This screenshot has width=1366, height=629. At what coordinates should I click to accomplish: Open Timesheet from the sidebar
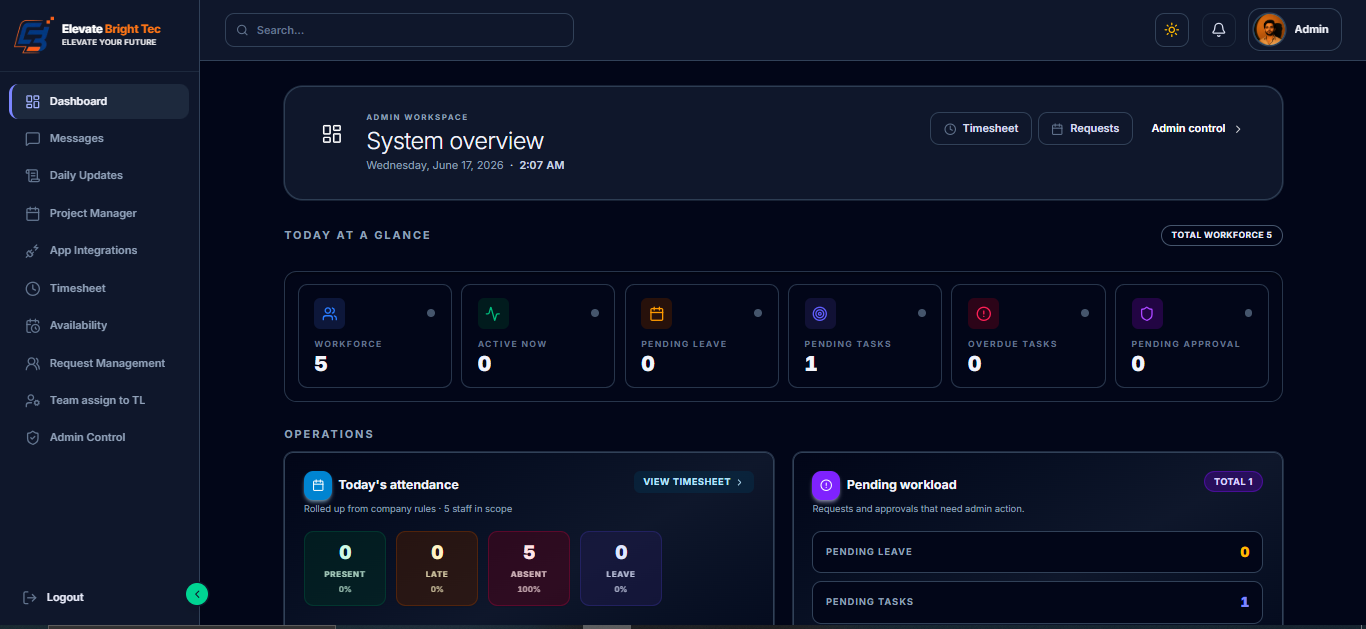(x=99, y=288)
